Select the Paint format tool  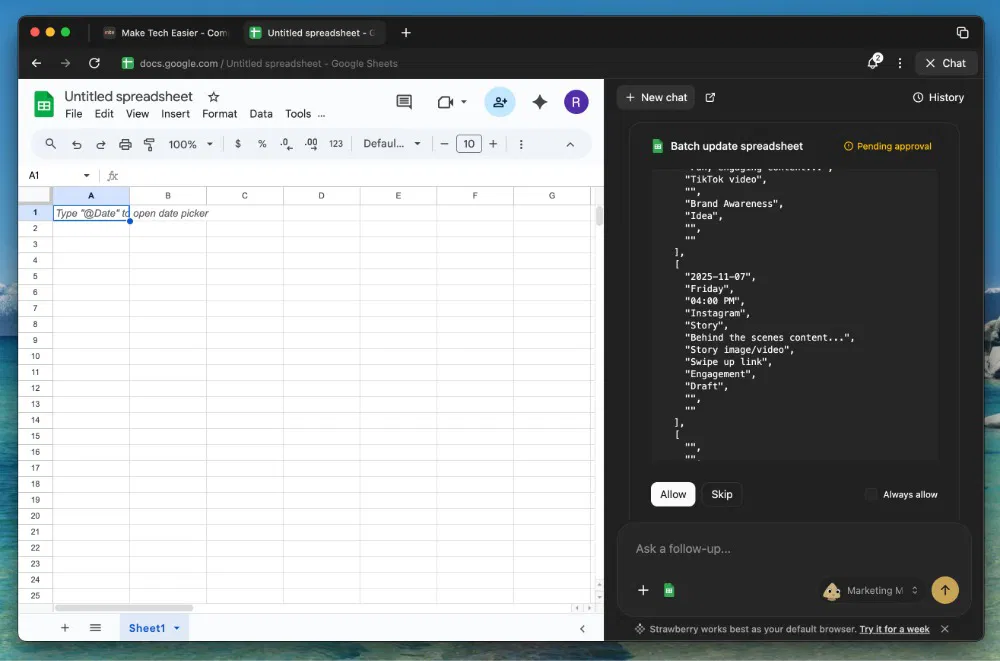[149, 144]
